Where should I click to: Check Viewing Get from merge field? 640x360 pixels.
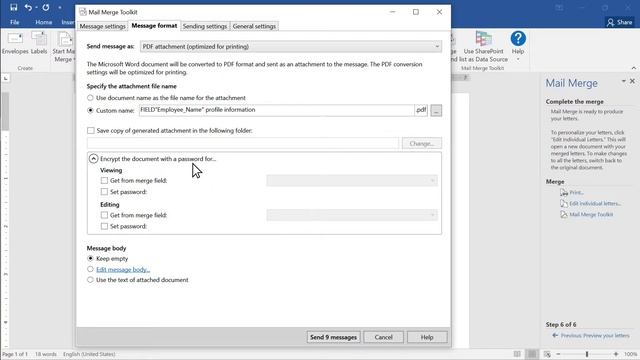[x=104, y=180]
